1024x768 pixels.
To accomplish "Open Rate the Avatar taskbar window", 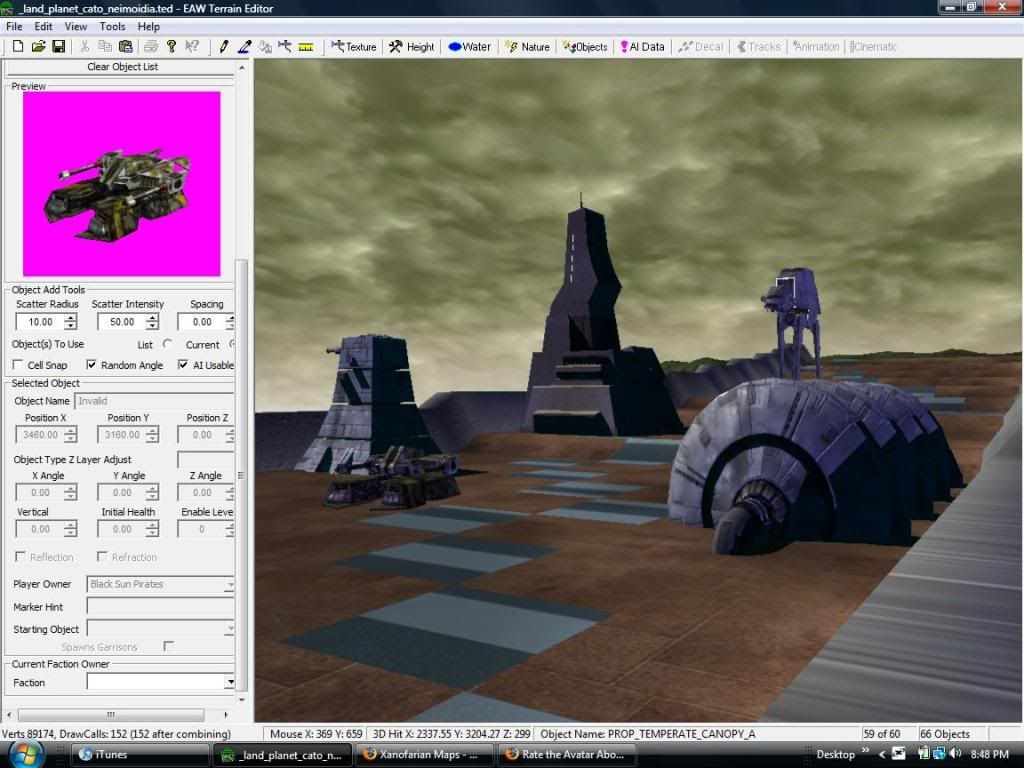I will pyautogui.click(x=566, y=754).
